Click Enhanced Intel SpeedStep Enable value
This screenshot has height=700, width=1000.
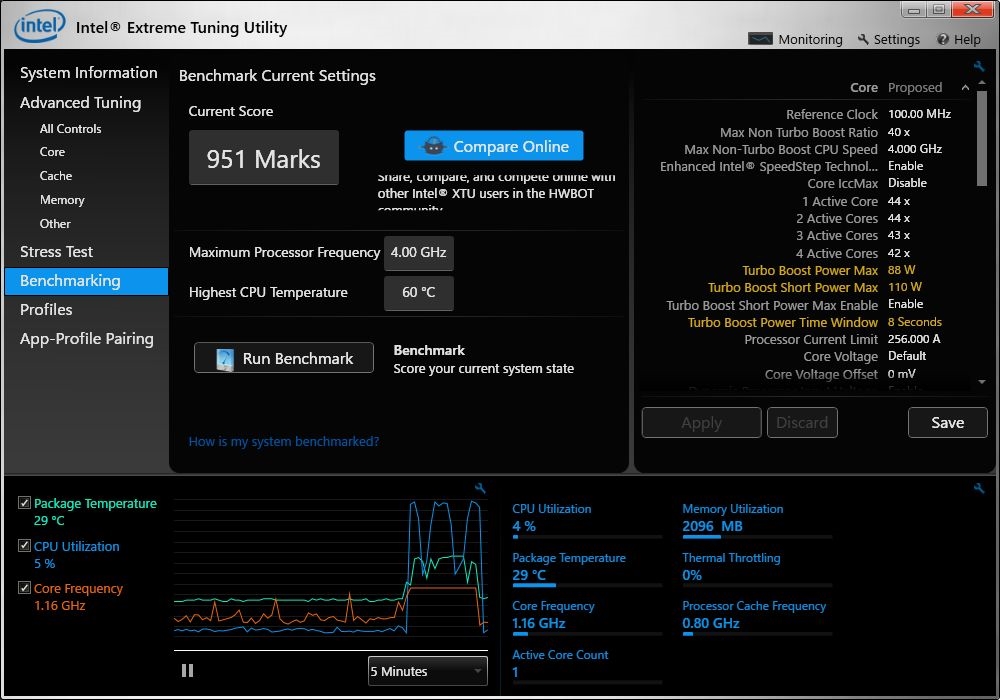905,166
